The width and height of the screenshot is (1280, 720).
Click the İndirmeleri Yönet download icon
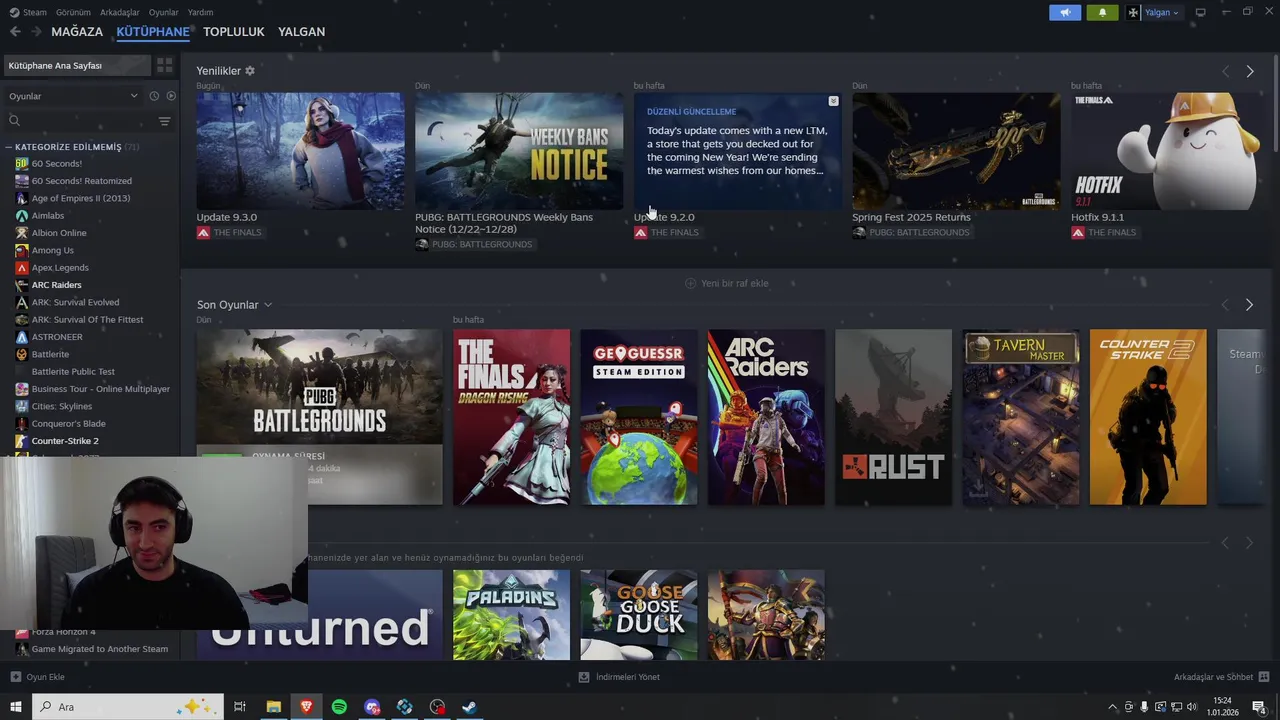pos(584,677)
